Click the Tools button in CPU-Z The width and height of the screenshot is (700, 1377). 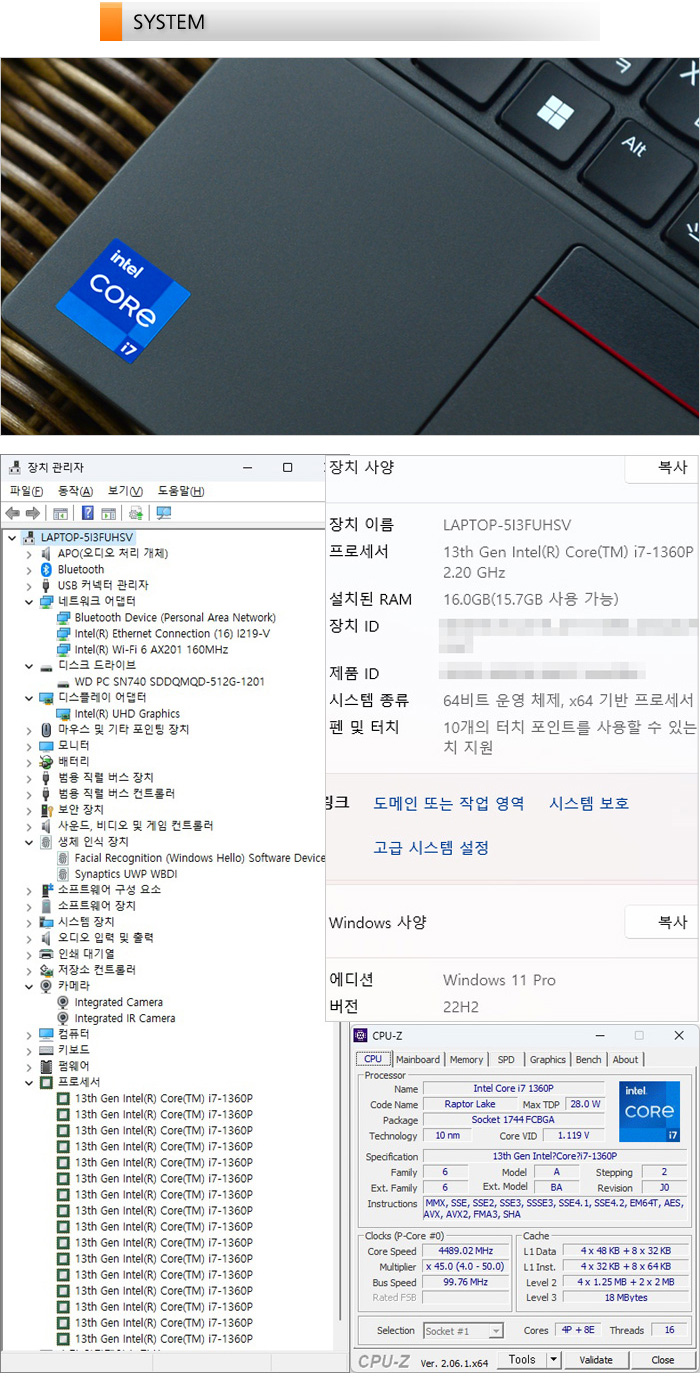(523, 1360)
